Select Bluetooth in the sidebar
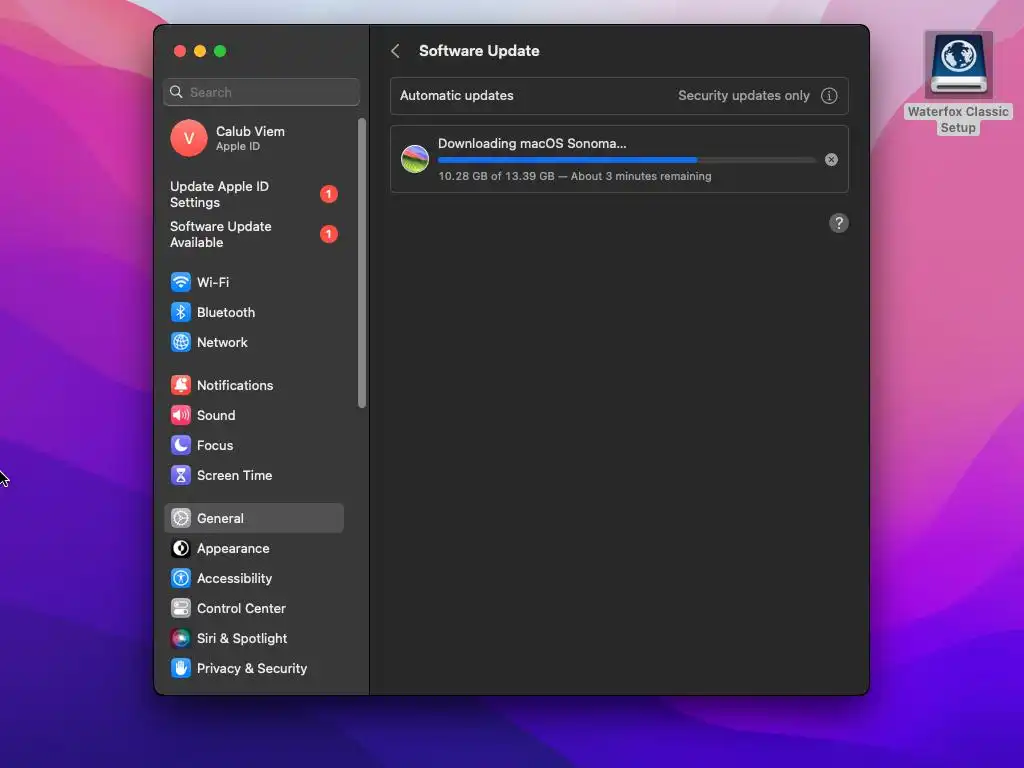 point(254,312)
